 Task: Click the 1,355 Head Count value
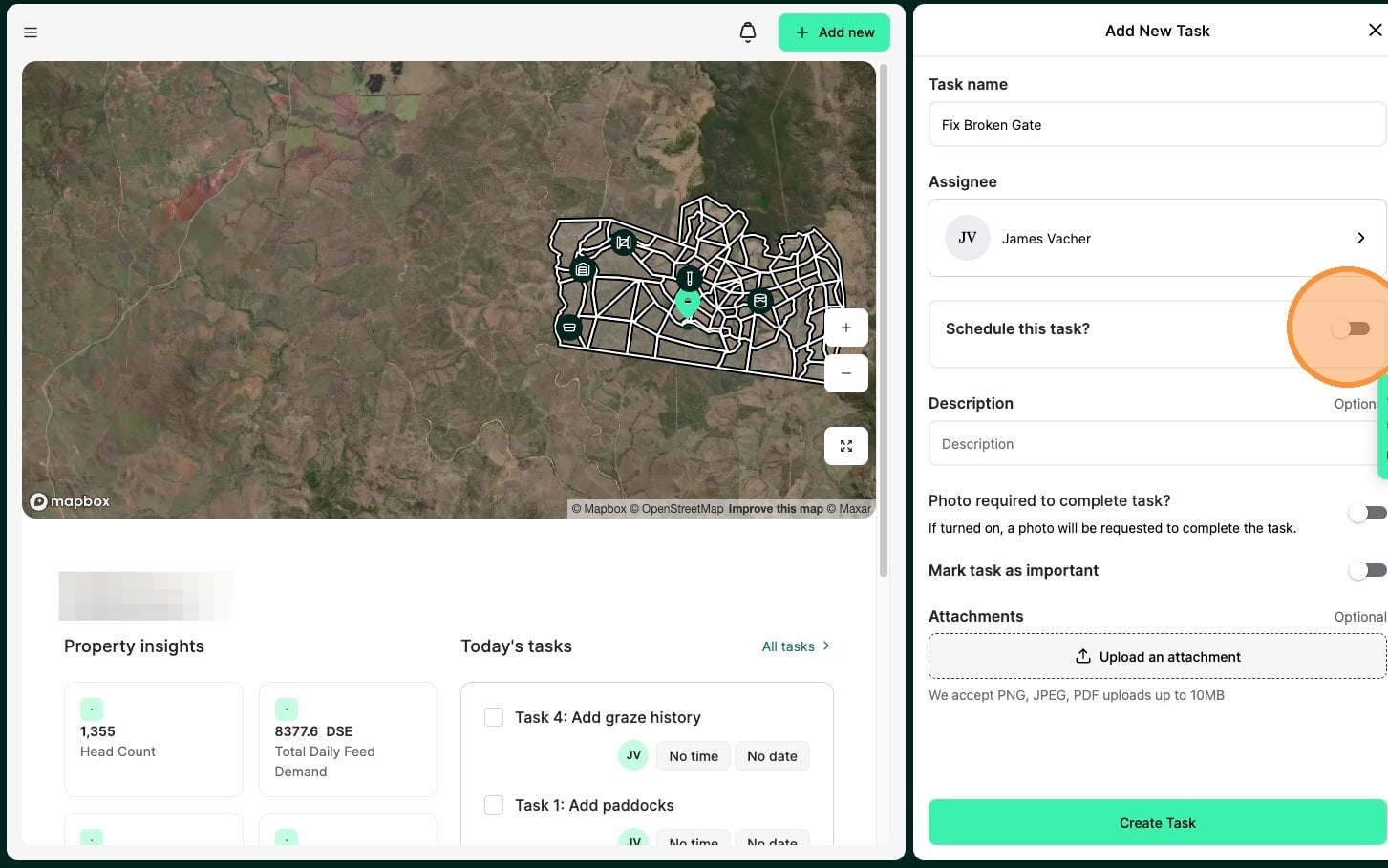[97, 731]
